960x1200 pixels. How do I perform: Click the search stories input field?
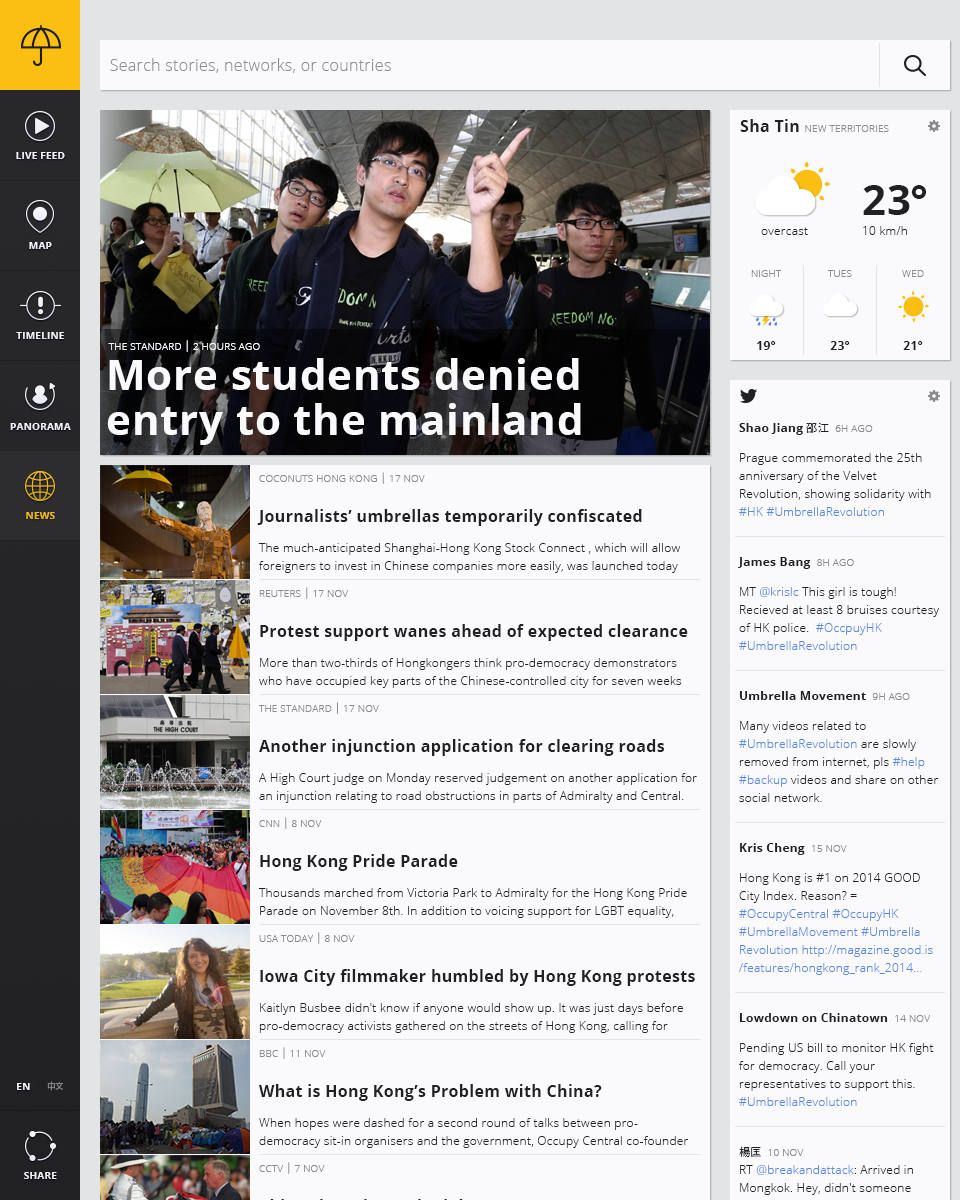click(489, 65)
